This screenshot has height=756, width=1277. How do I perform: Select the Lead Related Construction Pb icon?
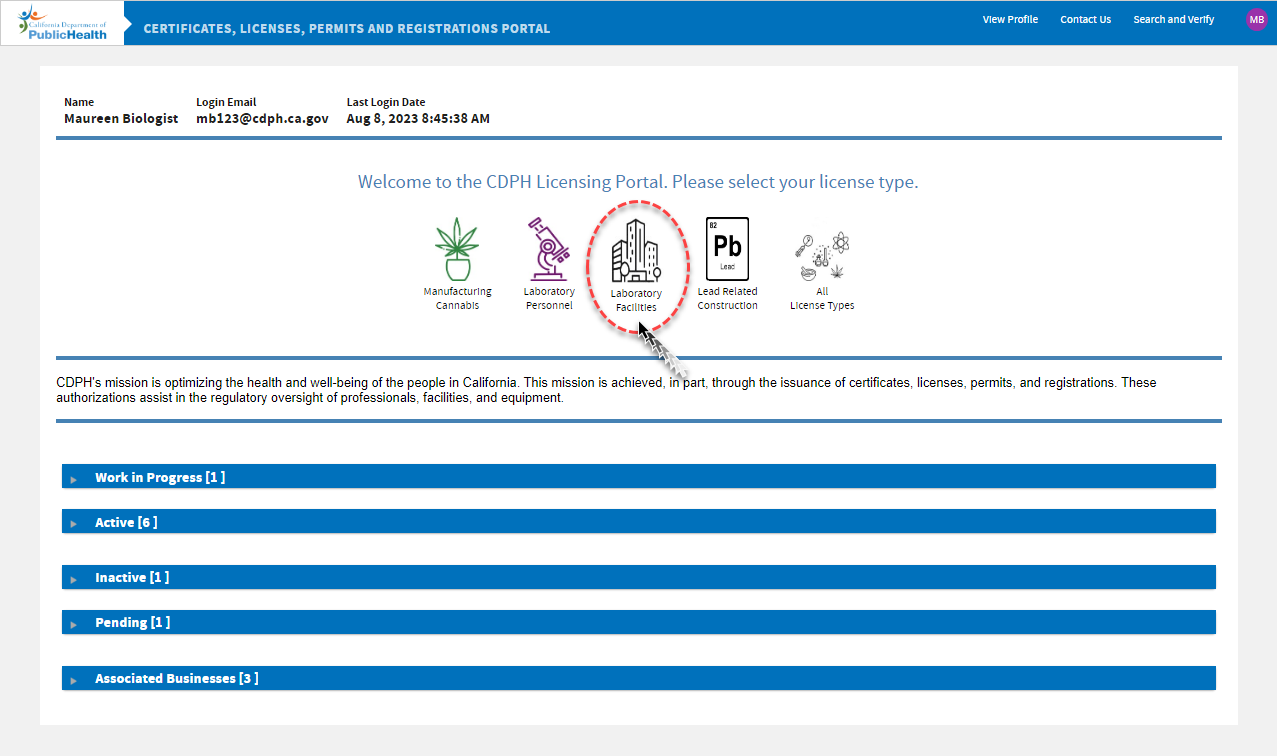727,248
